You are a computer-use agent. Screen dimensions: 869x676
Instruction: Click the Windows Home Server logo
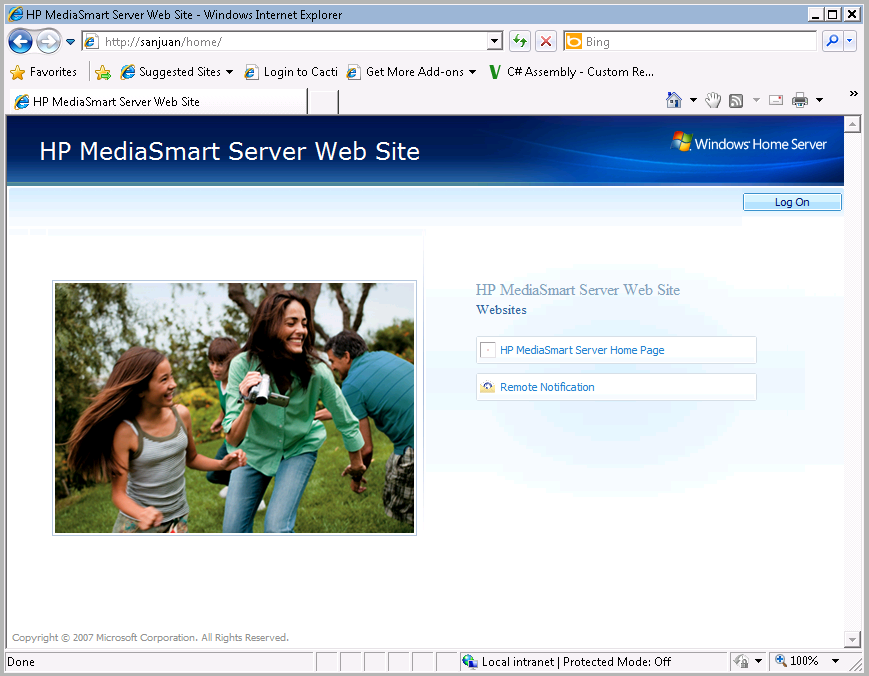click(749, 143)
